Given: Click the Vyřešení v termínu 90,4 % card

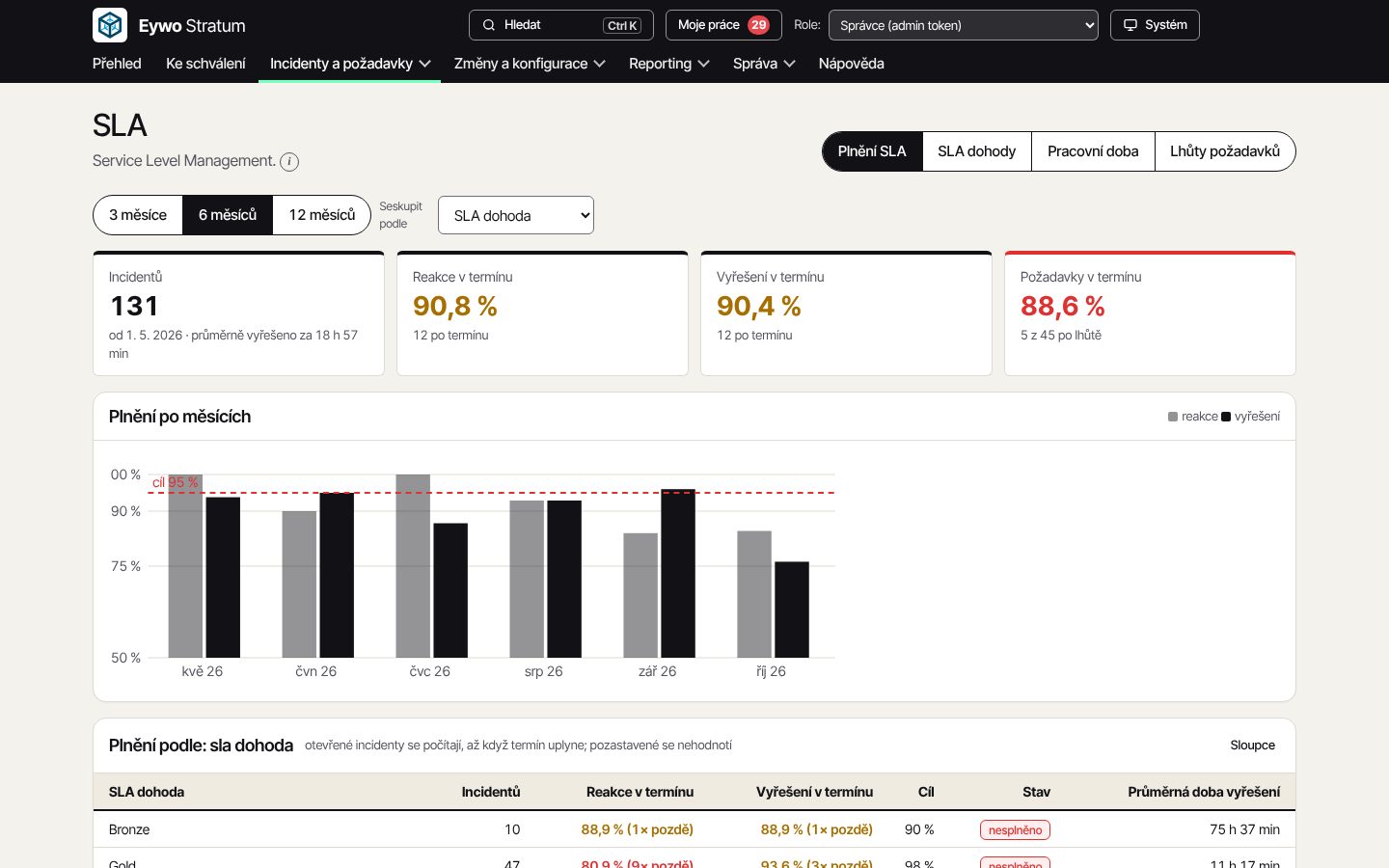Looking at the screenshot, I should click(x=846, y=313).
